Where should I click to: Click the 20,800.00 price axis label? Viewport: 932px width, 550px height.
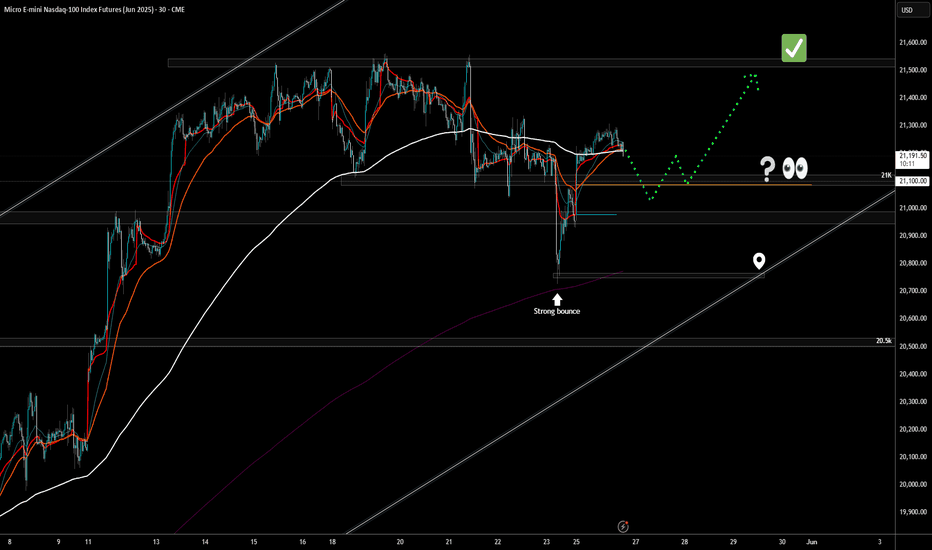pyautogui.click(x=913, y=263)
